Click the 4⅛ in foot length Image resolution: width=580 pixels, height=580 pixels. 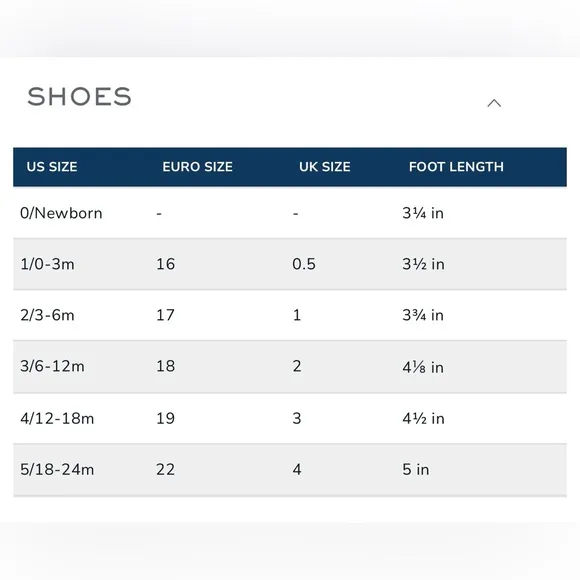(423, 367)
